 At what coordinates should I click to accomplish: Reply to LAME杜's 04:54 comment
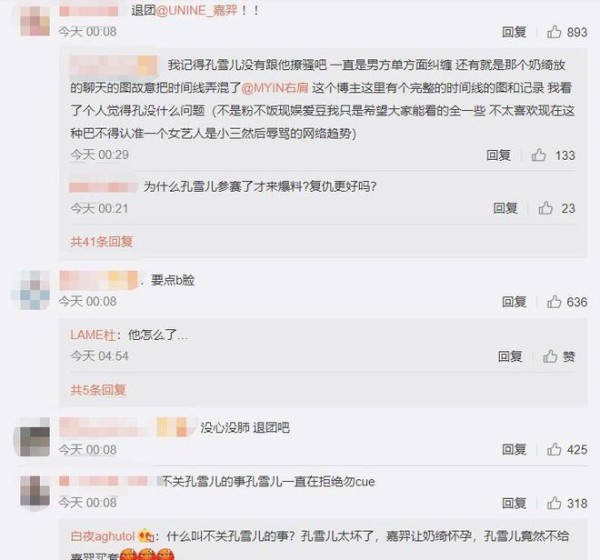pos(510,356)
